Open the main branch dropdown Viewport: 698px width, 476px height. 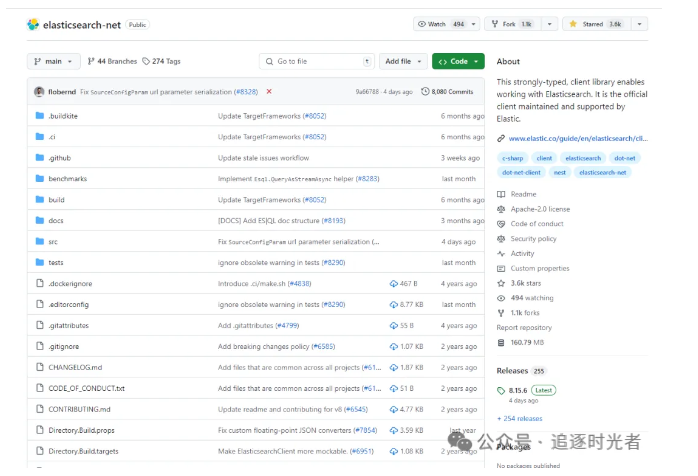53,61
